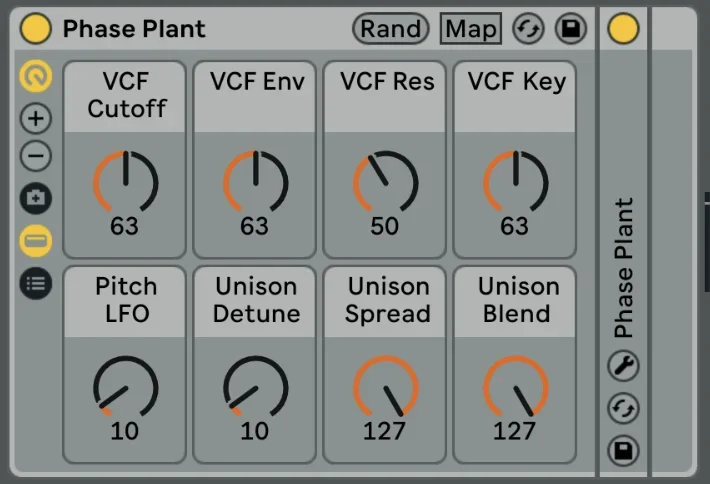Select the VCF Cutoff macro label
The height and width of the screenshot is (484, 710).
[126, 95]
